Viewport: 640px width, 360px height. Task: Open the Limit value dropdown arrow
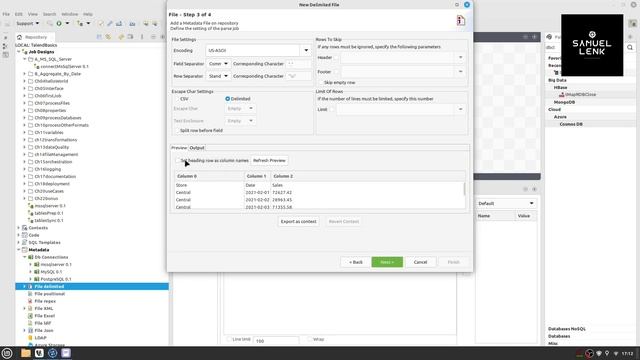[460, 109]
